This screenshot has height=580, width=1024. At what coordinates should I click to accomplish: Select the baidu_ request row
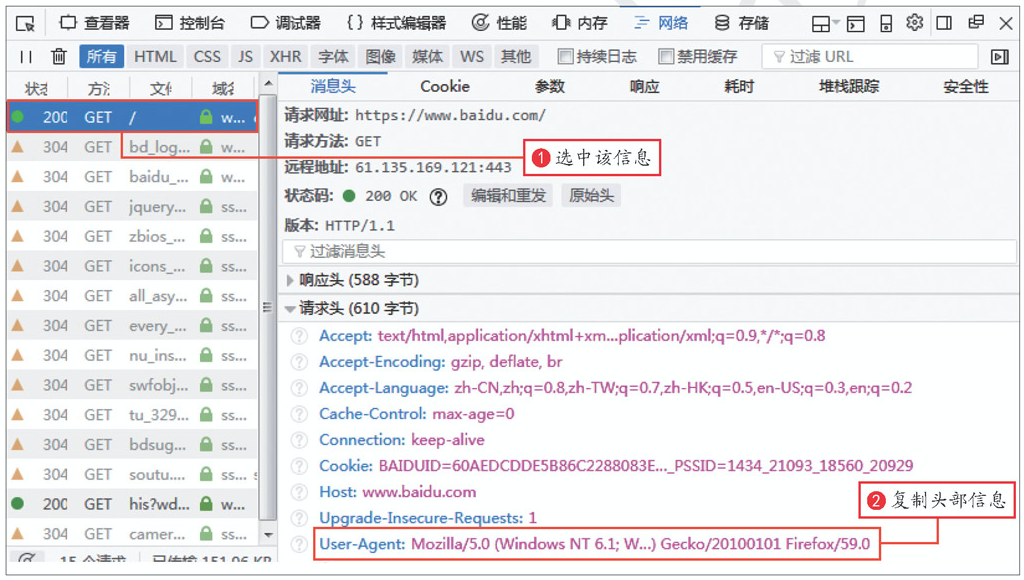click(133, 177)
